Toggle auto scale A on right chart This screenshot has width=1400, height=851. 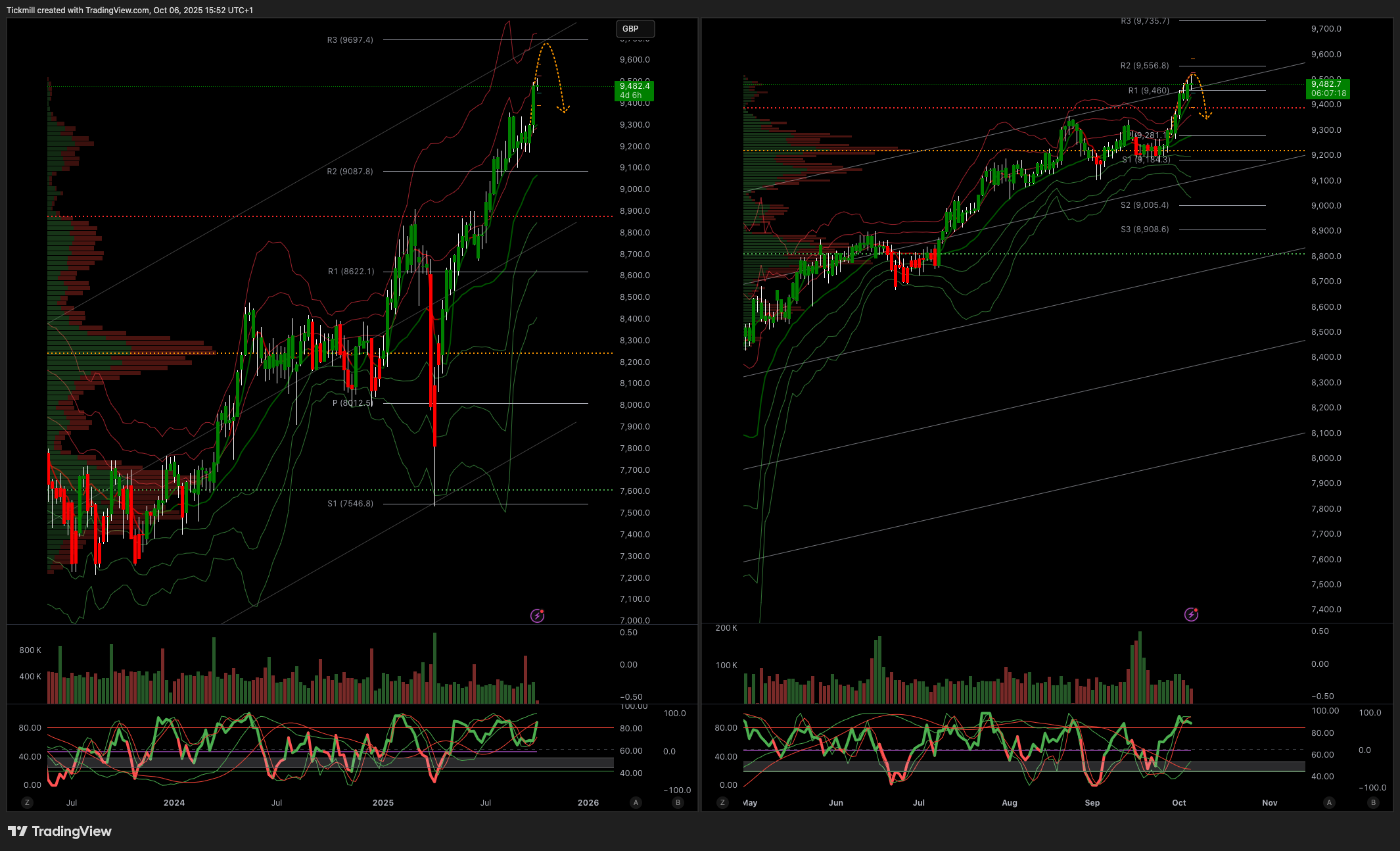[x=1329, y=802]
